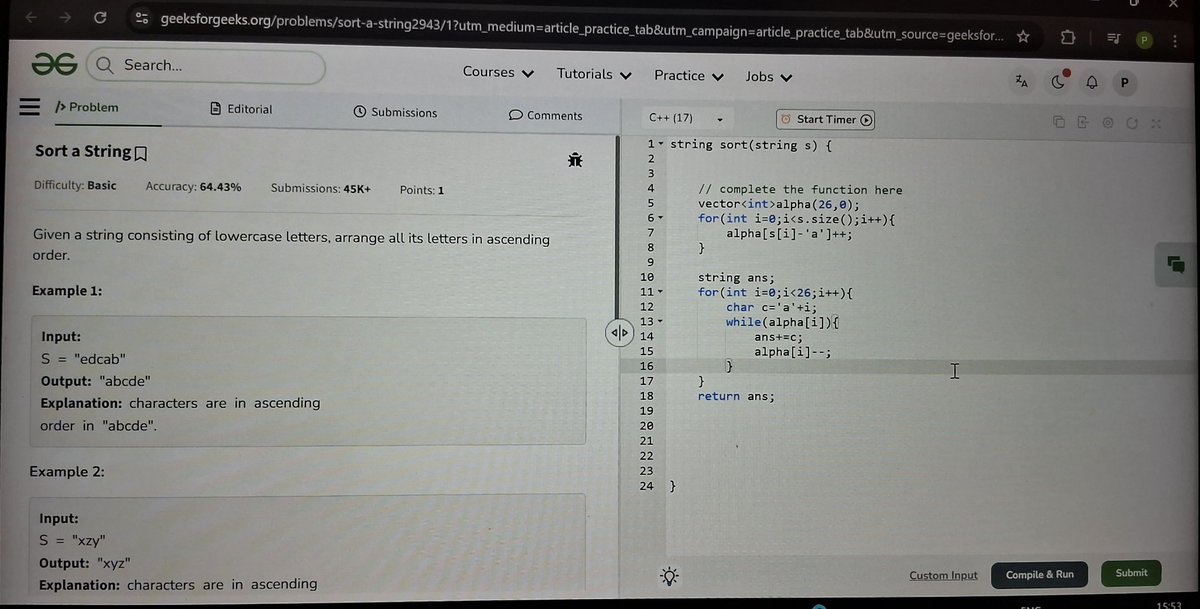Expand editor to fullscreen with the fullscreen icon
Image resolution: width=1200 pixels, height=609 pixels.
1155,121
